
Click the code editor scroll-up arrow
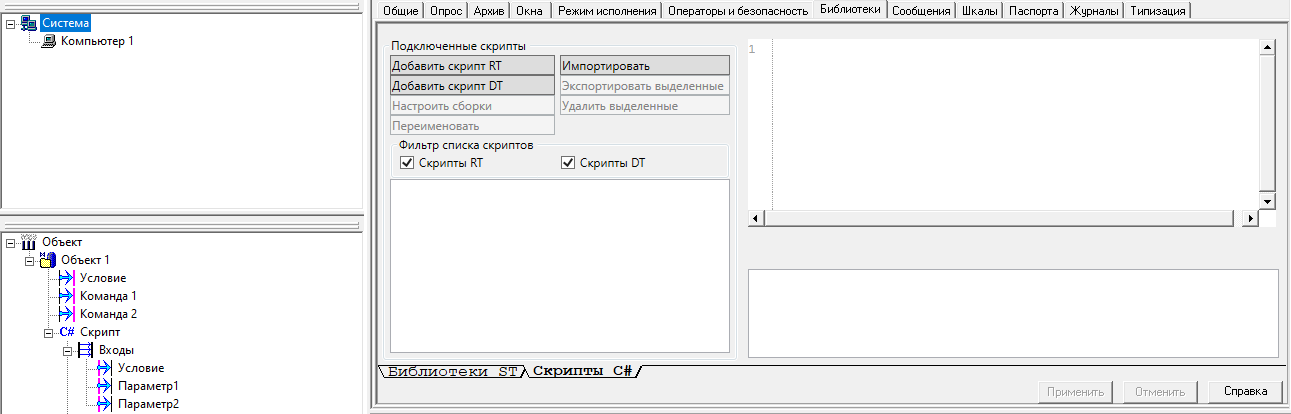(x=1267, y=47)
